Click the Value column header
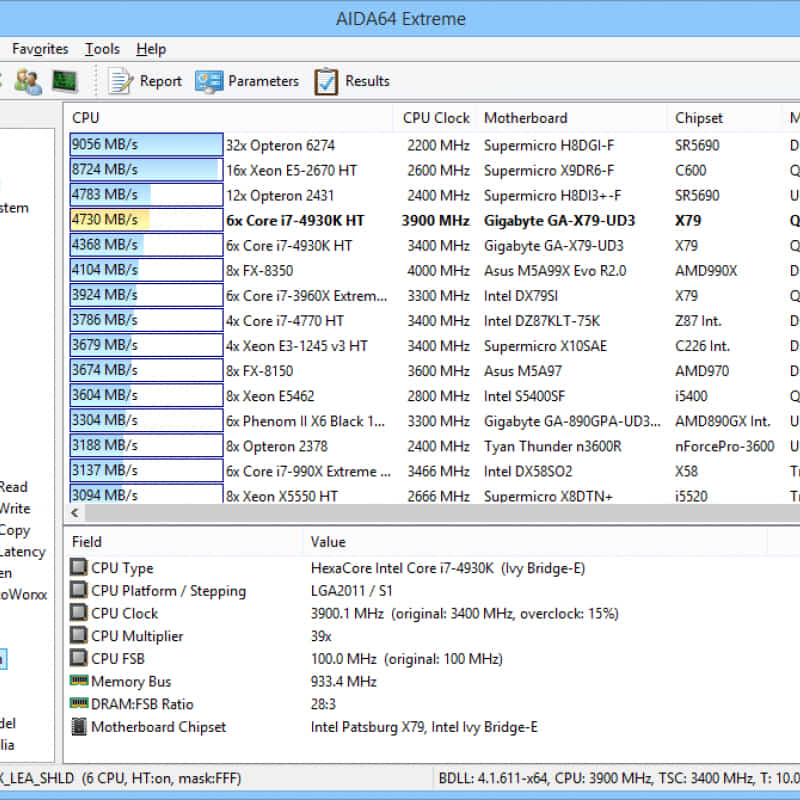Viewport: 800px width, 800px height. point(535,542)
